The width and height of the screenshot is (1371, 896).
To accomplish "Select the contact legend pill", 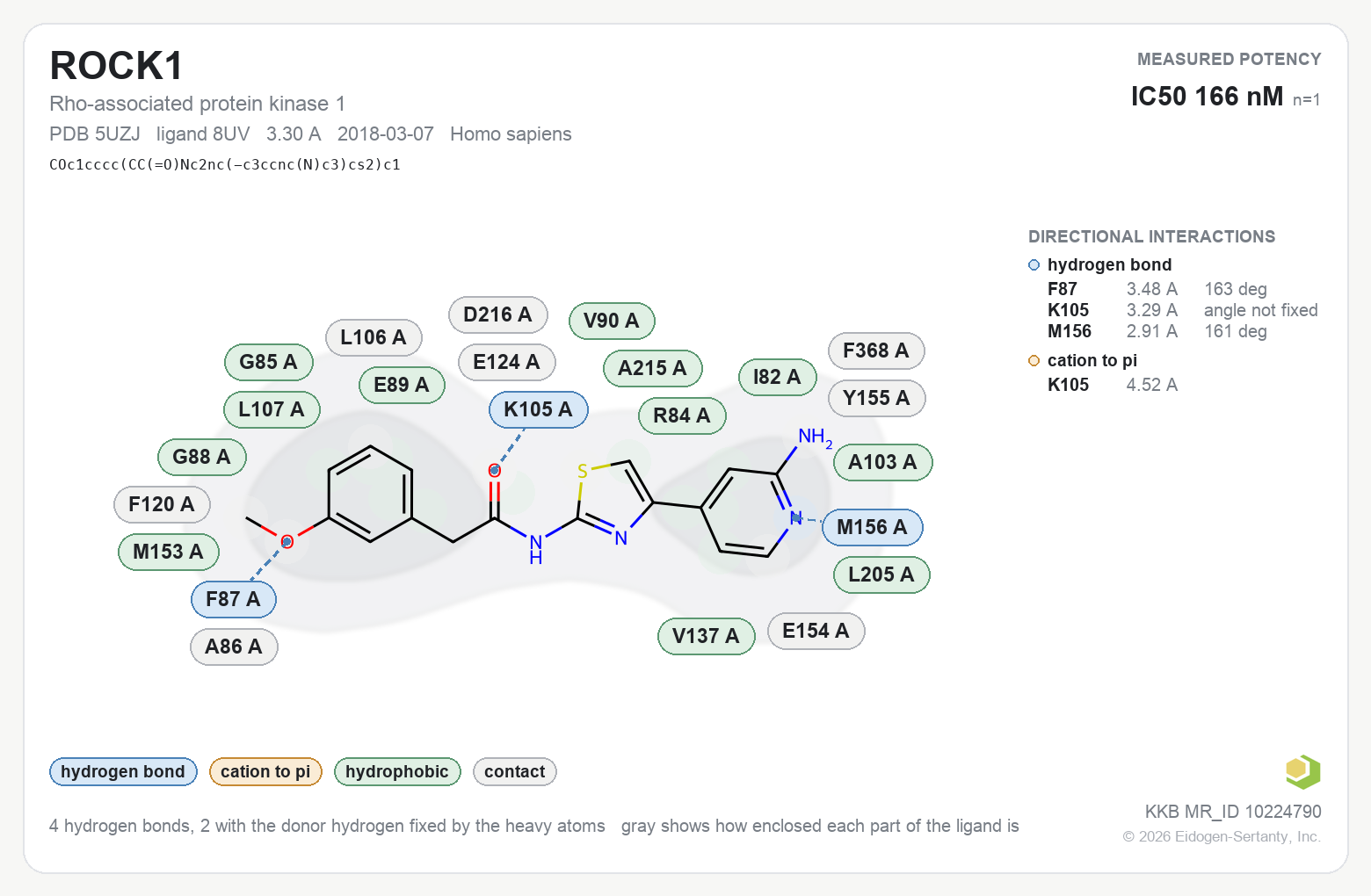I will 515,772.
